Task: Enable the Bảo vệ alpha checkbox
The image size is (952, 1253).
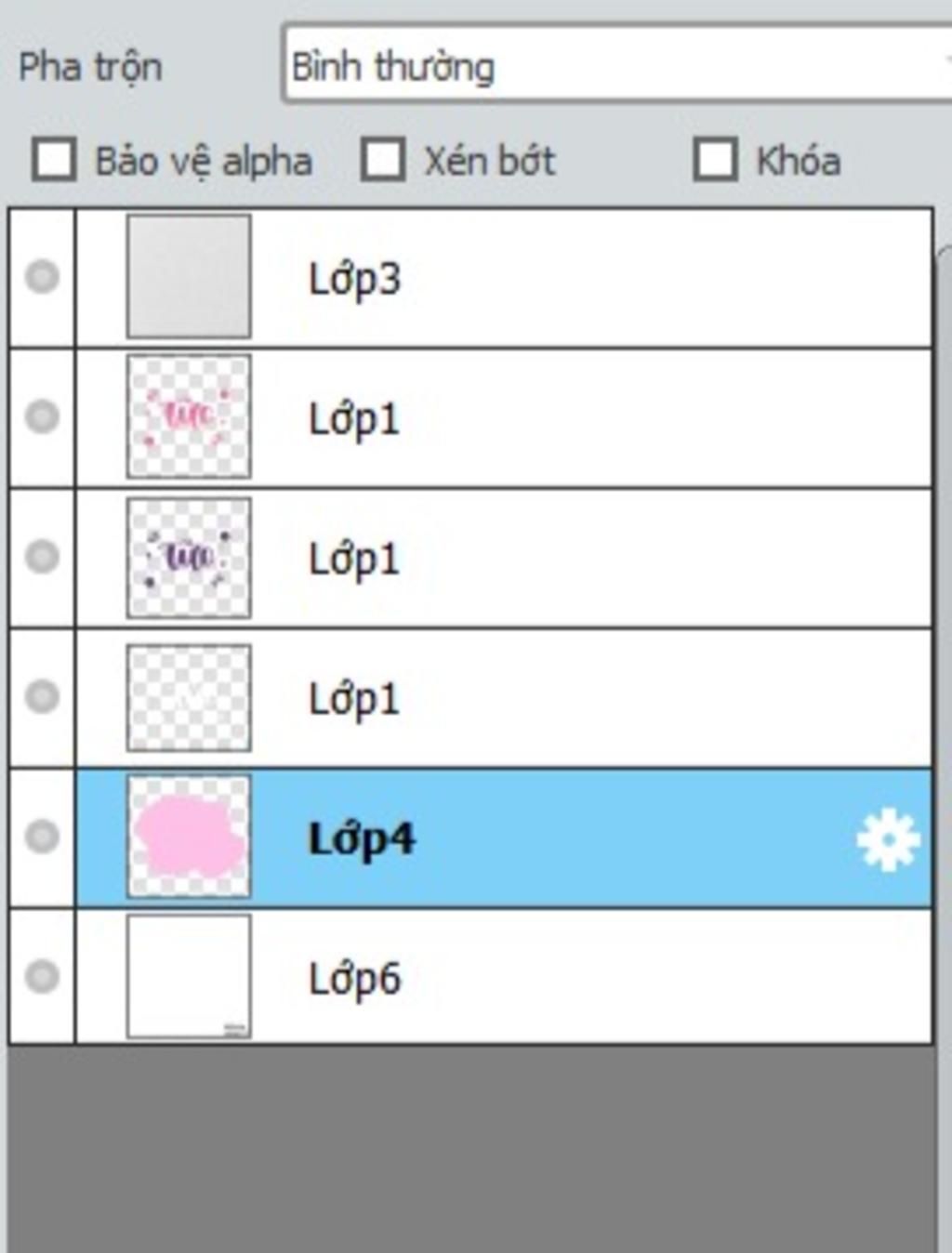Action: pyautogui.click(x=55, y=159)
